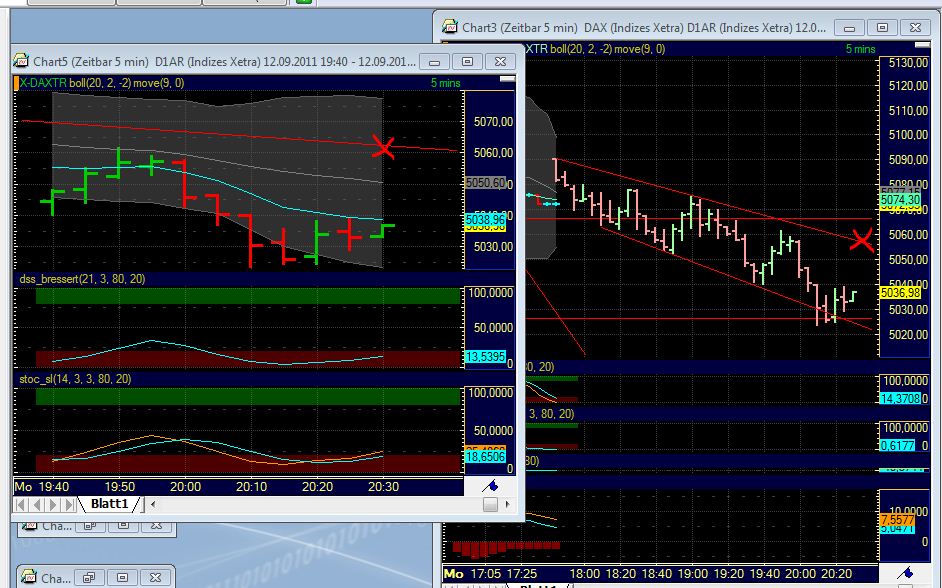Click the '5 mins' label in Chart3
The height and width of the screenshot is (588, 942).
coord(860,49)
